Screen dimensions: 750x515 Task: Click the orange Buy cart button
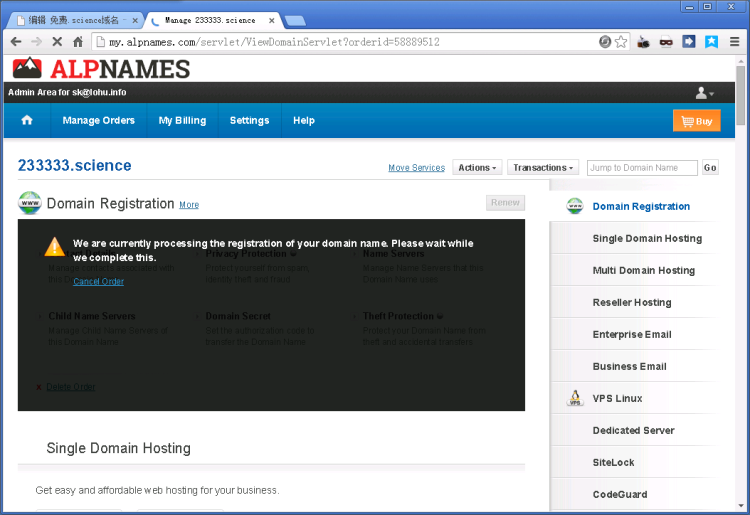696,121
